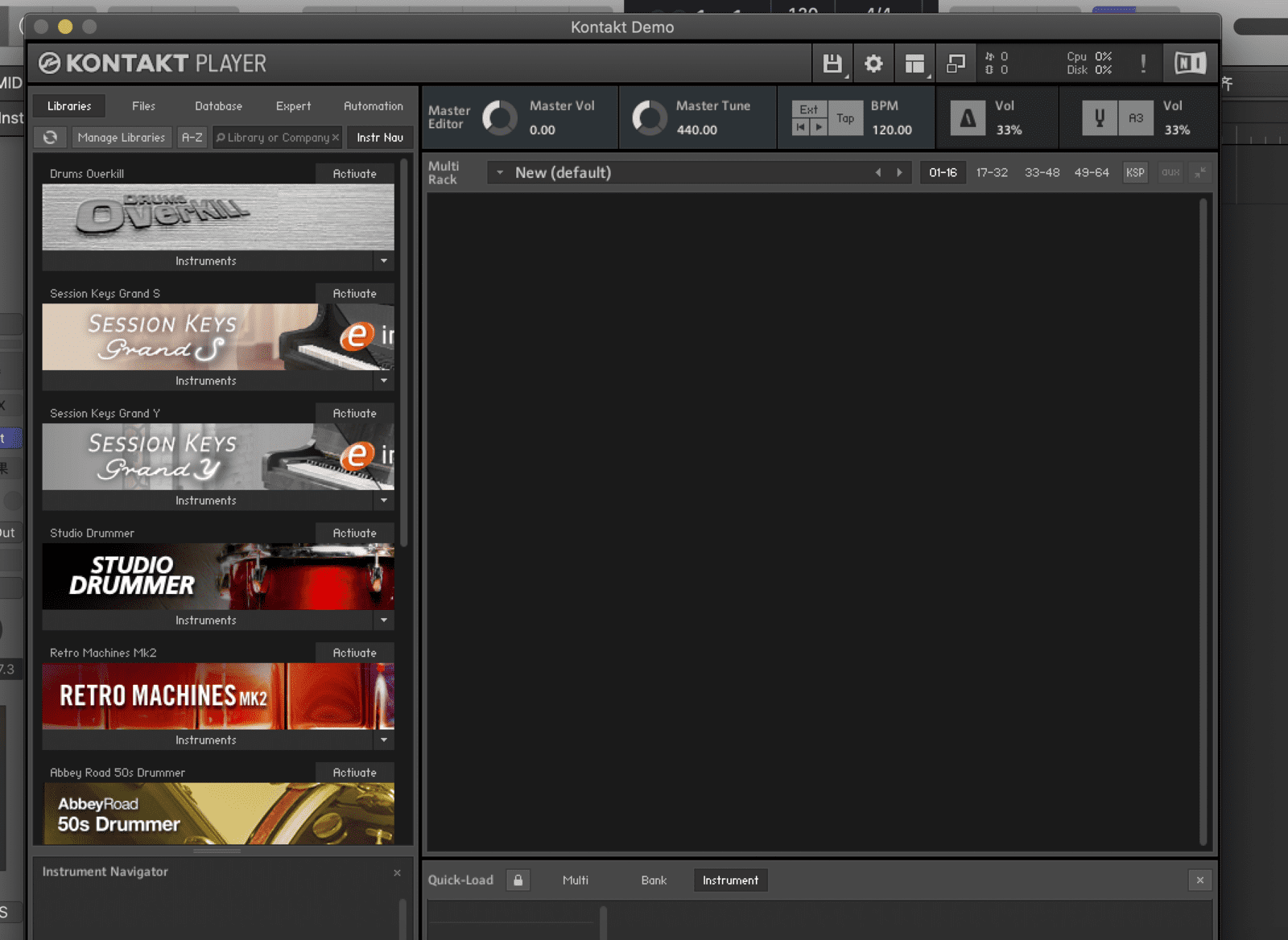Image resolution: width=1288 pixels, height=940 pixels.
Task: Activate Session Keys Grand S library
Action: point(354,294)
